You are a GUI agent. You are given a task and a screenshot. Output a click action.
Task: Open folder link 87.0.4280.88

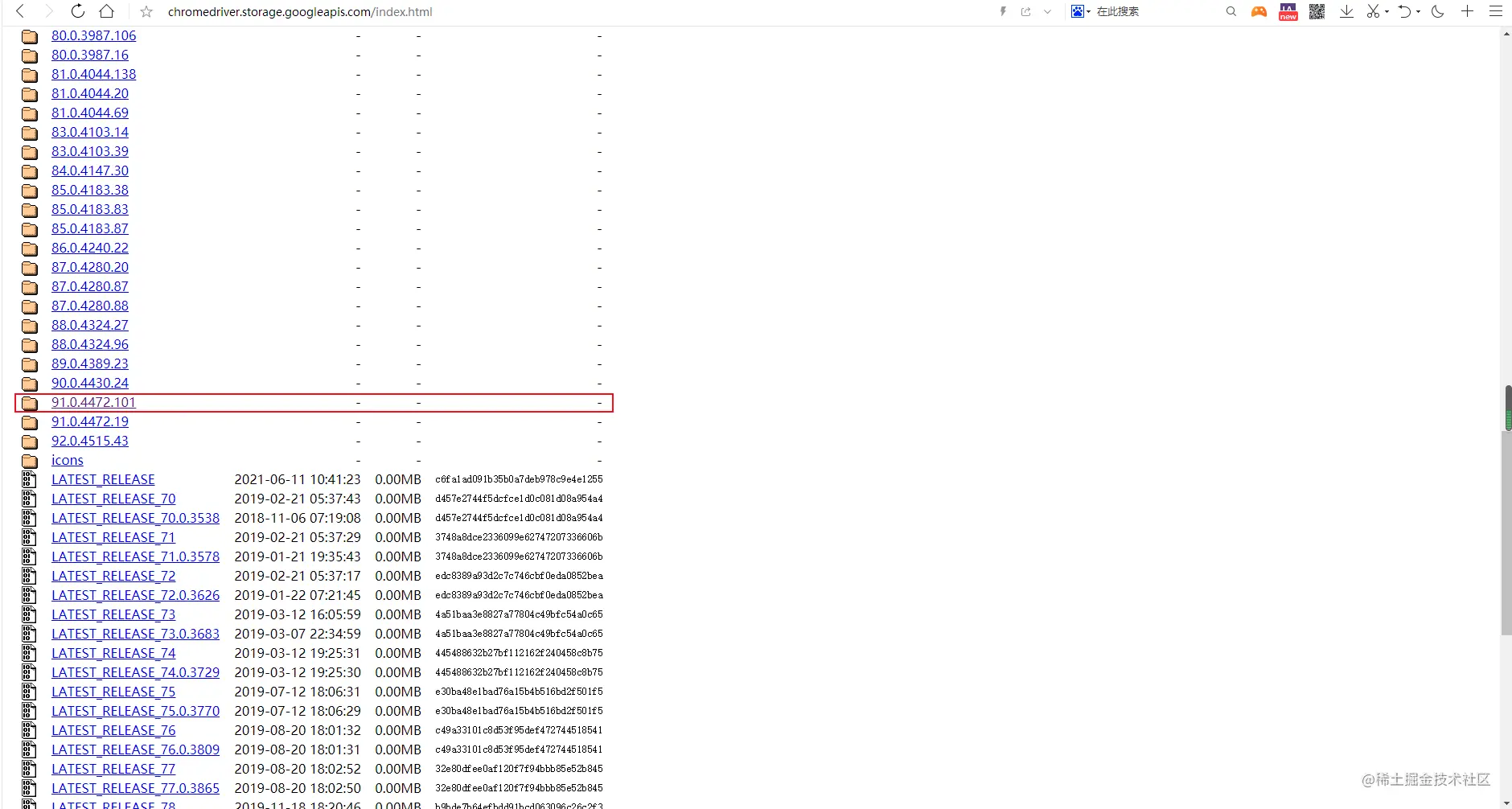point(90,306)
